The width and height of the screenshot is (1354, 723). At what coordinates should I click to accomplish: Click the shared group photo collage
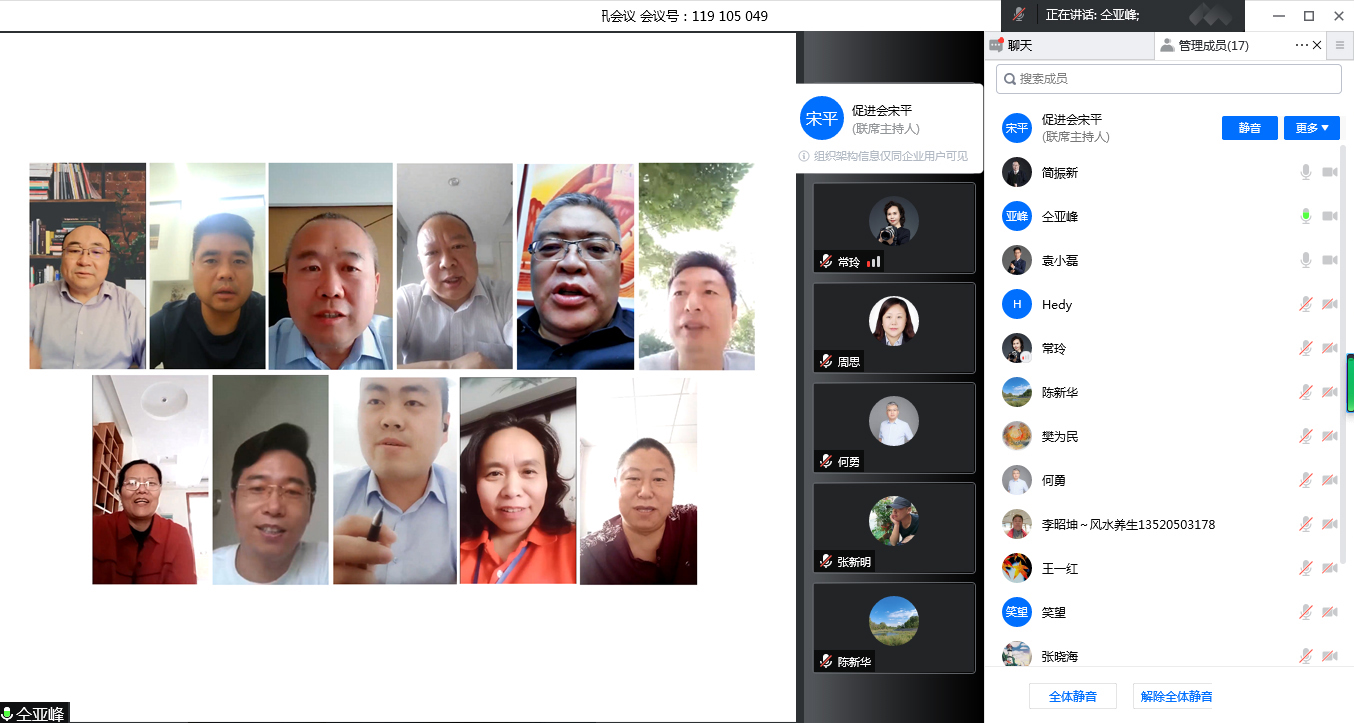click(x=392, y=373)
